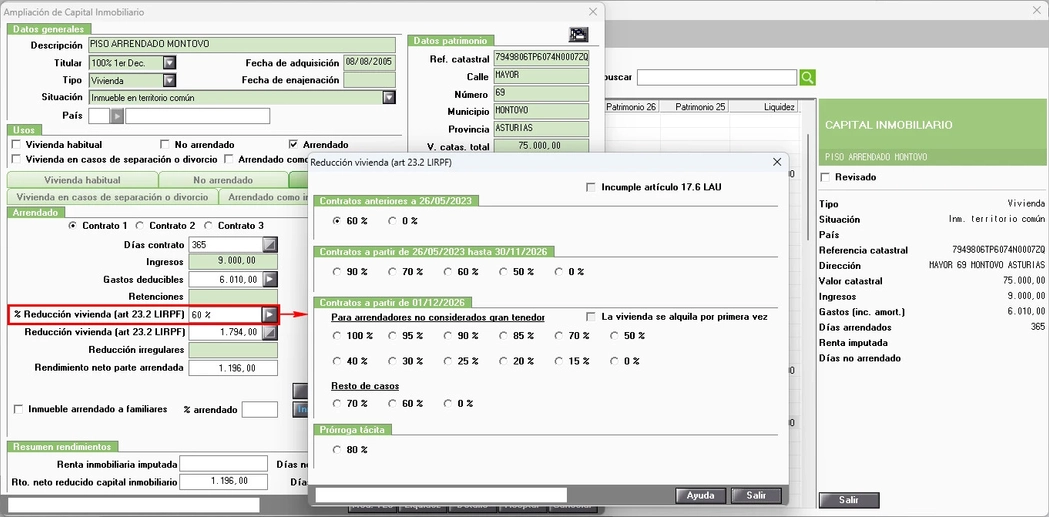
Task: Click Renta inmobiliaria imputada field
Action: click(223, 464)
